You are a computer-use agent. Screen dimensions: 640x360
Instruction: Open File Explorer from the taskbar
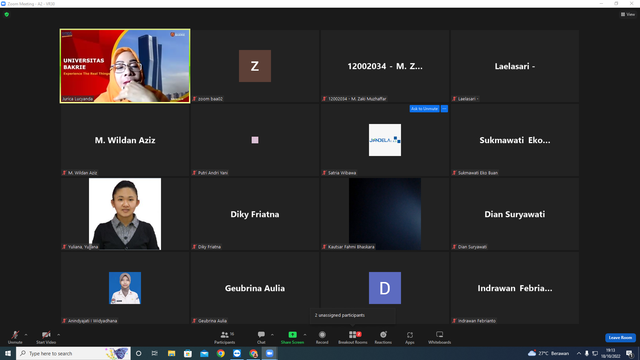(171, 353)
